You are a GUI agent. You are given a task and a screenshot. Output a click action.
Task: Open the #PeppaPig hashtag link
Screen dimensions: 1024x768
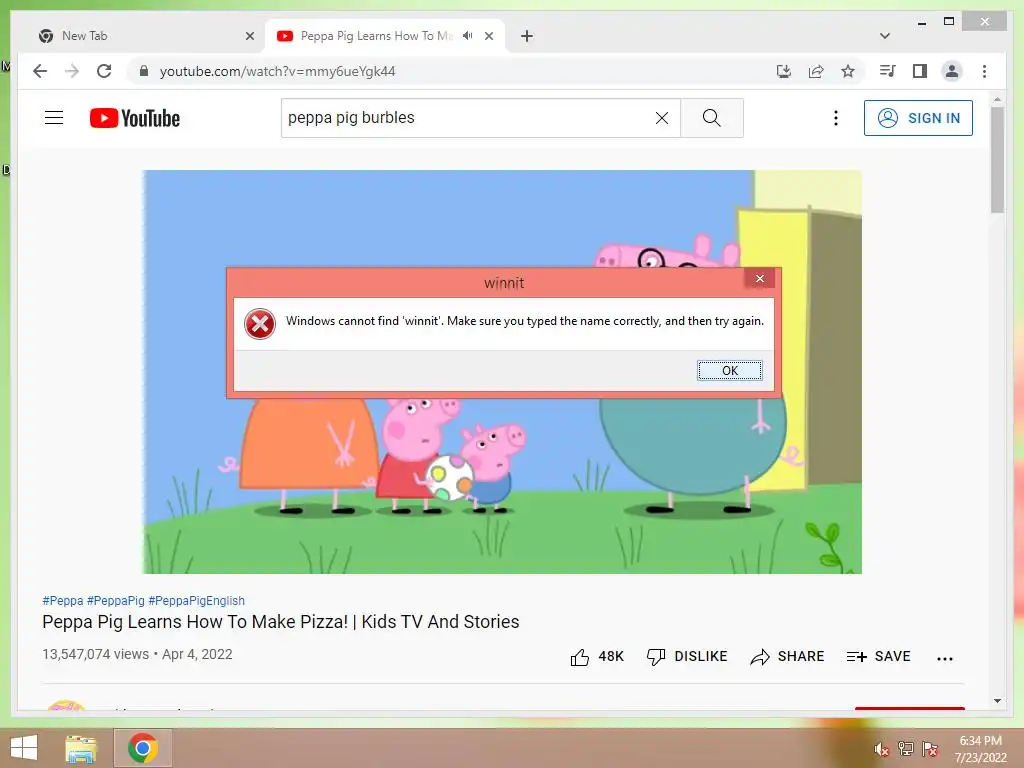click(x=116, y=600)
